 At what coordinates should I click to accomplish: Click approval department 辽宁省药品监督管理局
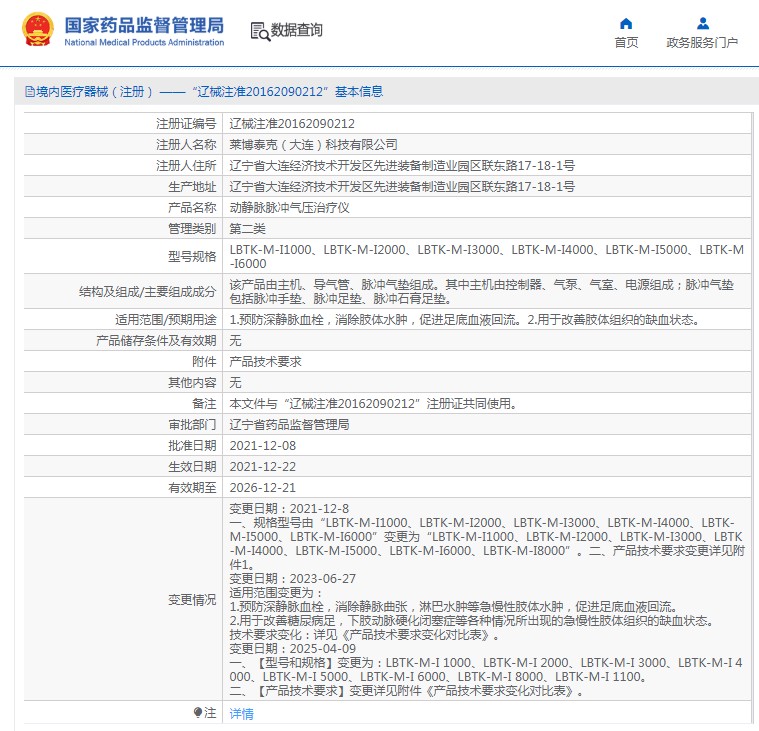click(x=289, y=425)
